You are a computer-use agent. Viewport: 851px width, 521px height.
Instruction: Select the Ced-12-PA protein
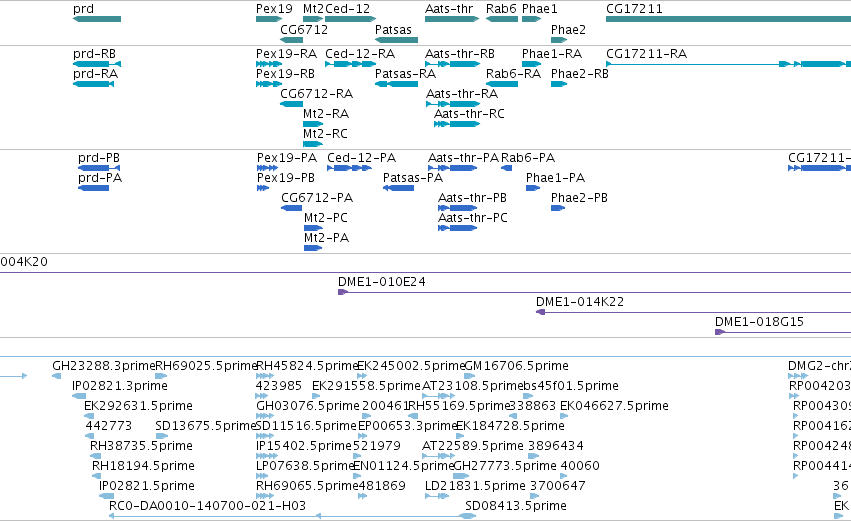click(350, 168)
